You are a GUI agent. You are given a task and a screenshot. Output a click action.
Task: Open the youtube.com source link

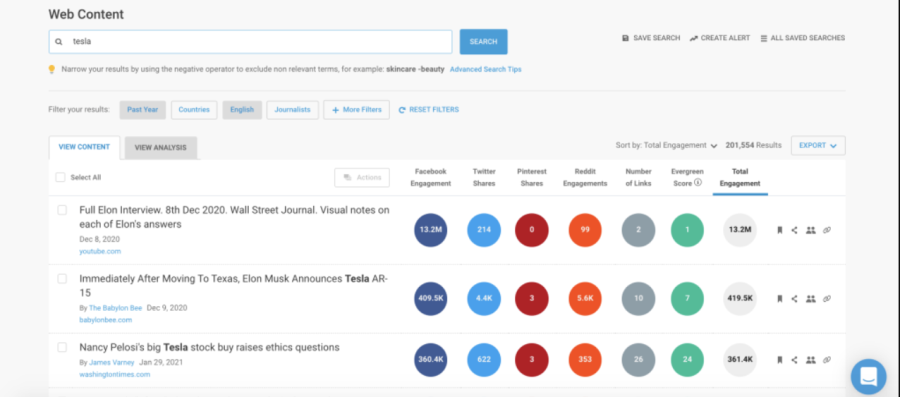point(100,251)
